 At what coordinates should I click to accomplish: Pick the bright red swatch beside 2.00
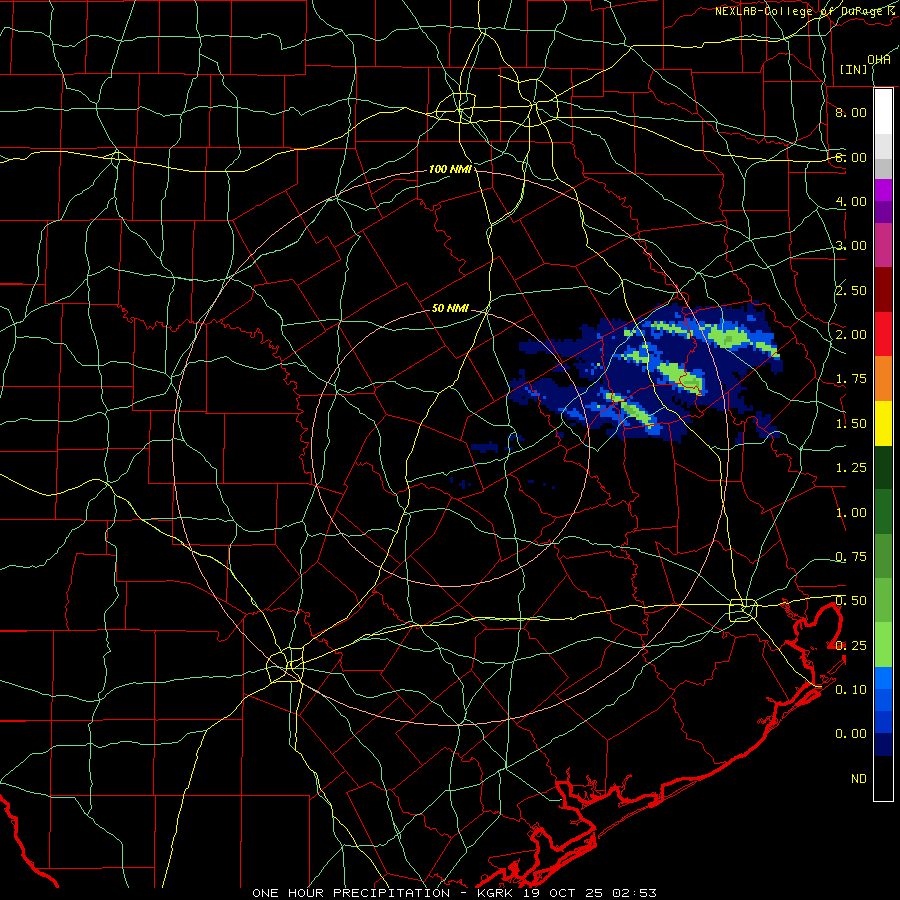pyautogui.click(x=883, y=334)
